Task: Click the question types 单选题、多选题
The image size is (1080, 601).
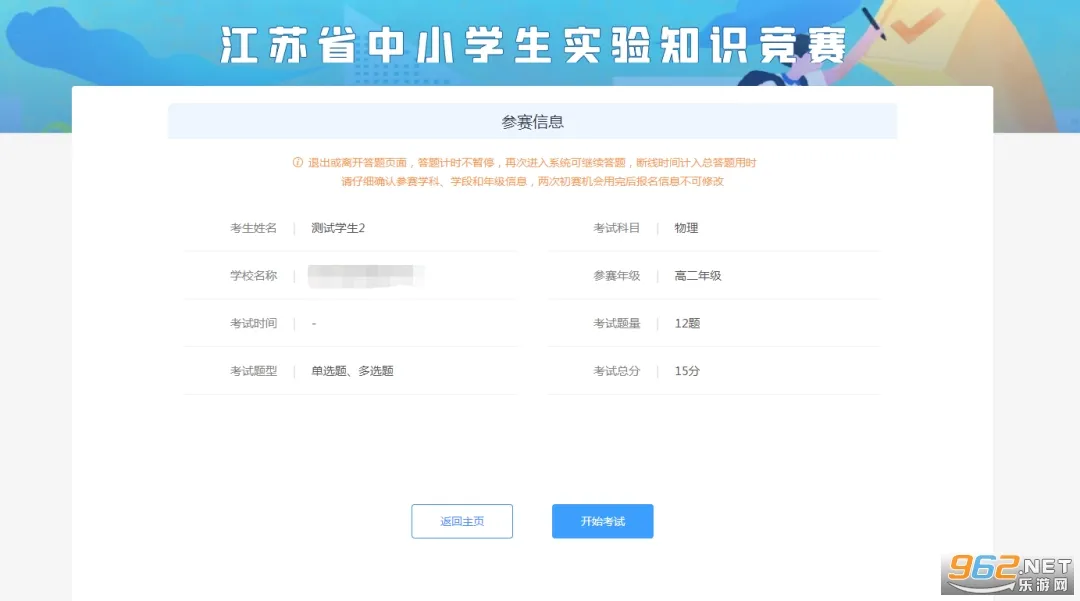Action: point(352,370)
